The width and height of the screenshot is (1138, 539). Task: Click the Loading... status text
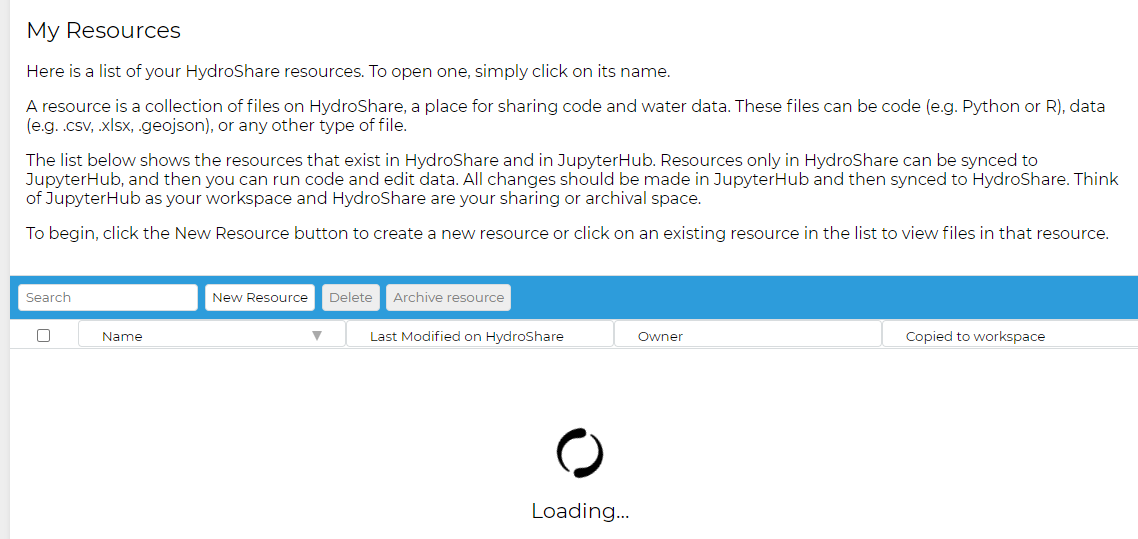(580, 511)
